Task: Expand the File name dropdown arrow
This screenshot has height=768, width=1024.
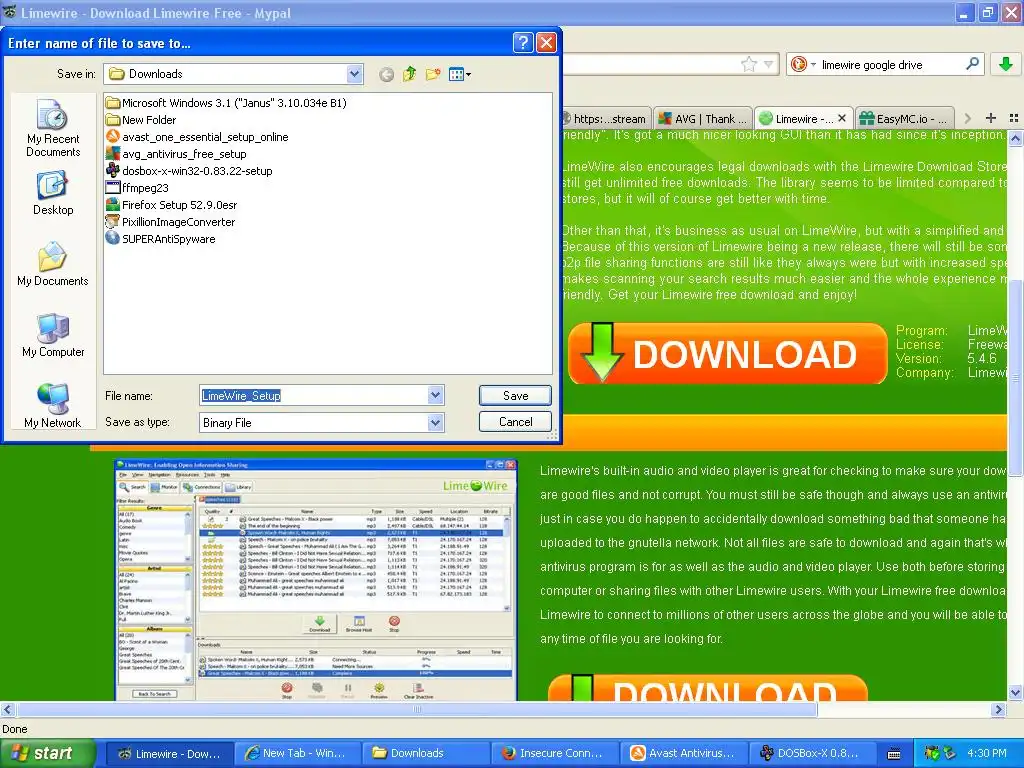Action: pos(436,395)
